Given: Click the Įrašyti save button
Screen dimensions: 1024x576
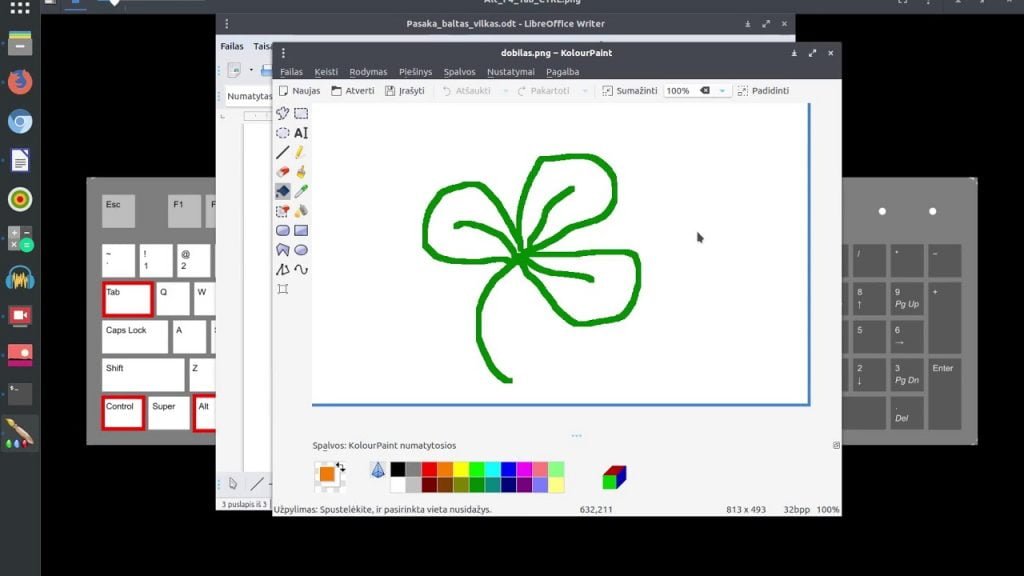Looking at the screenshot, I should tap(405, 91).
